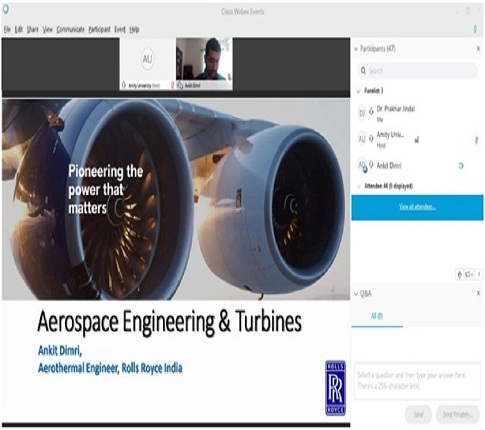This screenshot has width=485, height=430.
Task: Collapse the Q&A panel chevron
Action: point(356,294)
